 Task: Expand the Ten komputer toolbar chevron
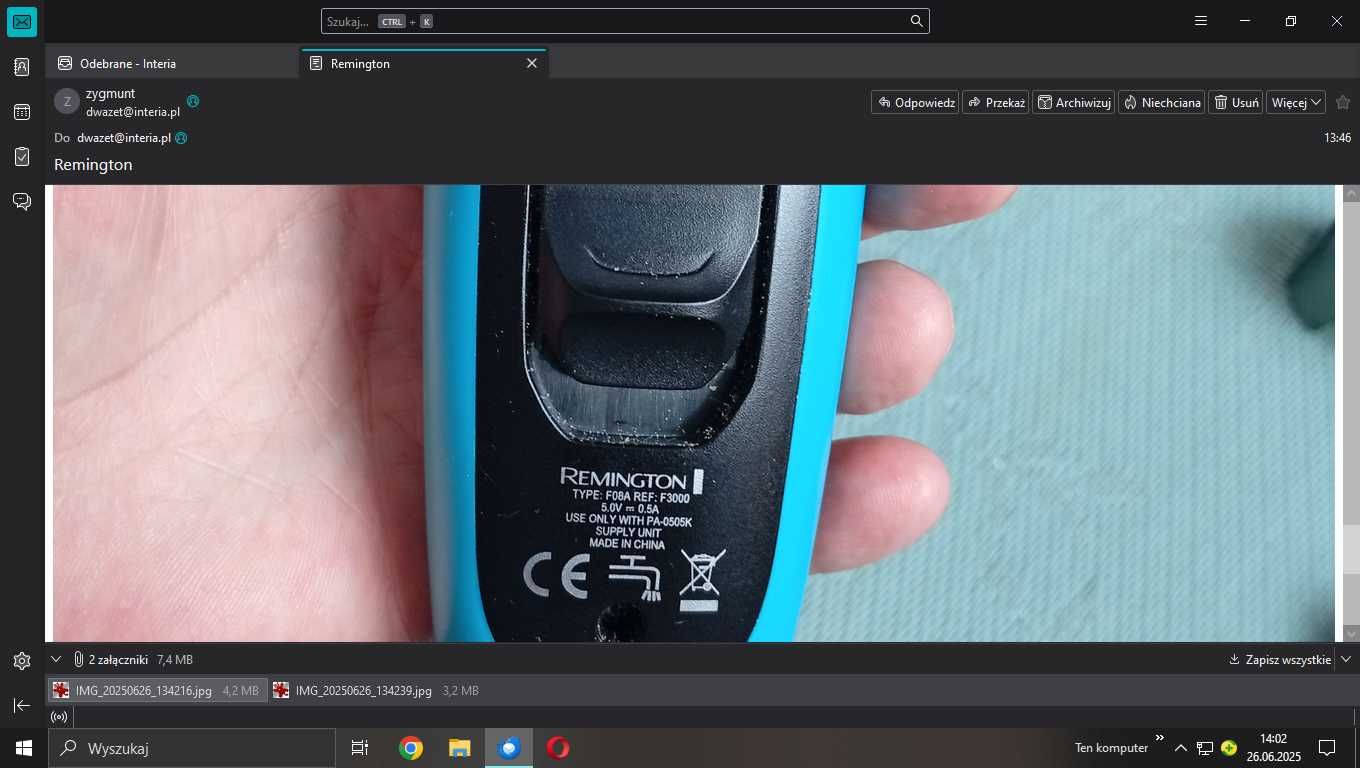pos(1160,738)
